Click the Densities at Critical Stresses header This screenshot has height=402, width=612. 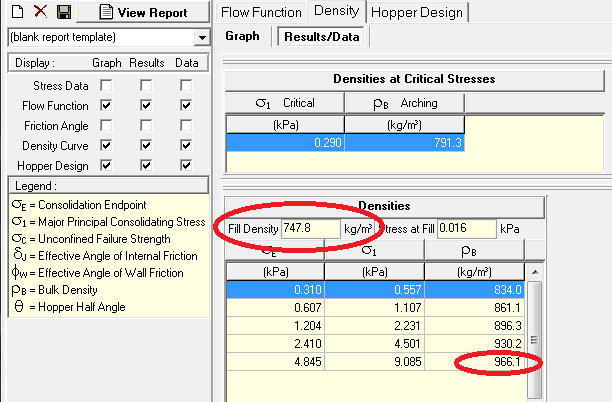pos(414,79)
